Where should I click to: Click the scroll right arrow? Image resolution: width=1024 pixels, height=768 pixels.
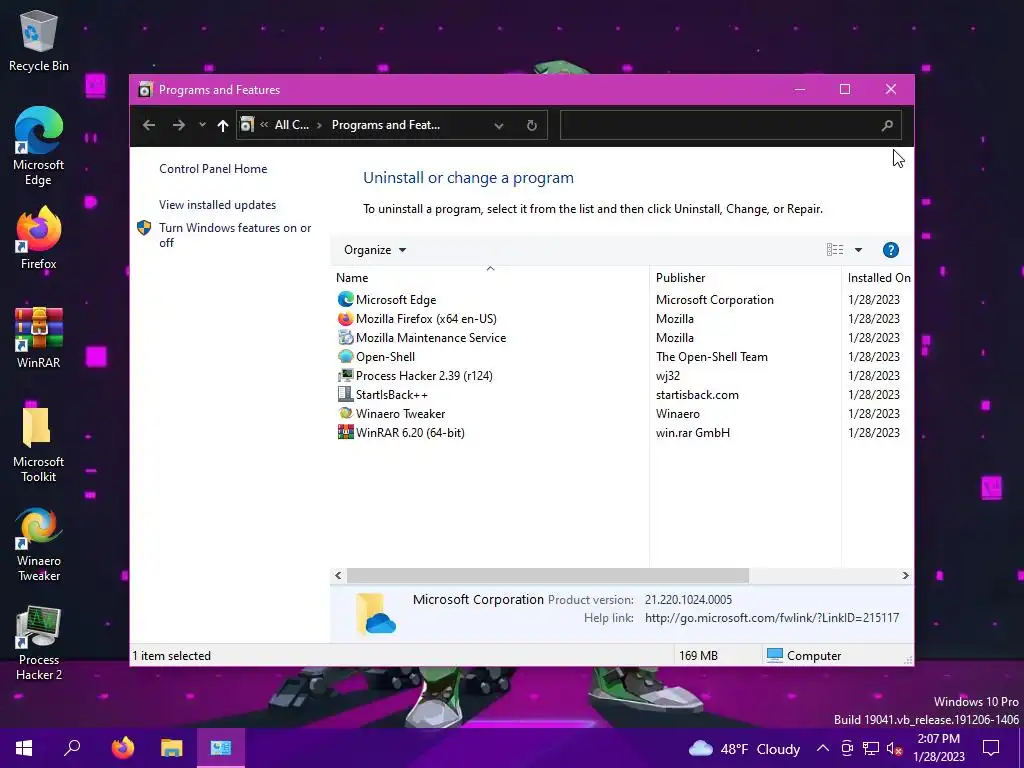pos(905,575)
